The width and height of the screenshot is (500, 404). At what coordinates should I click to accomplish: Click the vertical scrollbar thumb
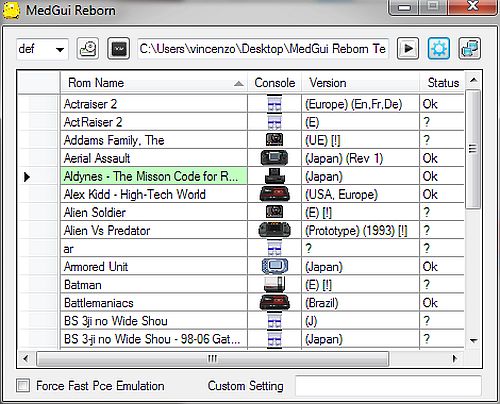coord(473,149)
